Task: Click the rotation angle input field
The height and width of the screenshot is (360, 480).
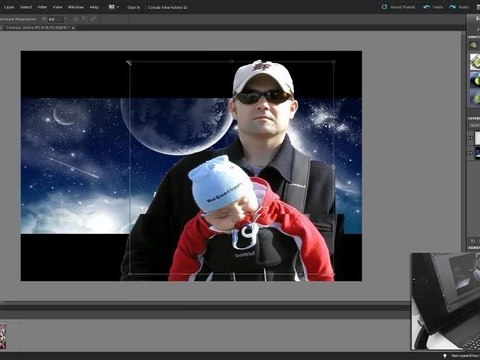Action: tap(55, 19)
